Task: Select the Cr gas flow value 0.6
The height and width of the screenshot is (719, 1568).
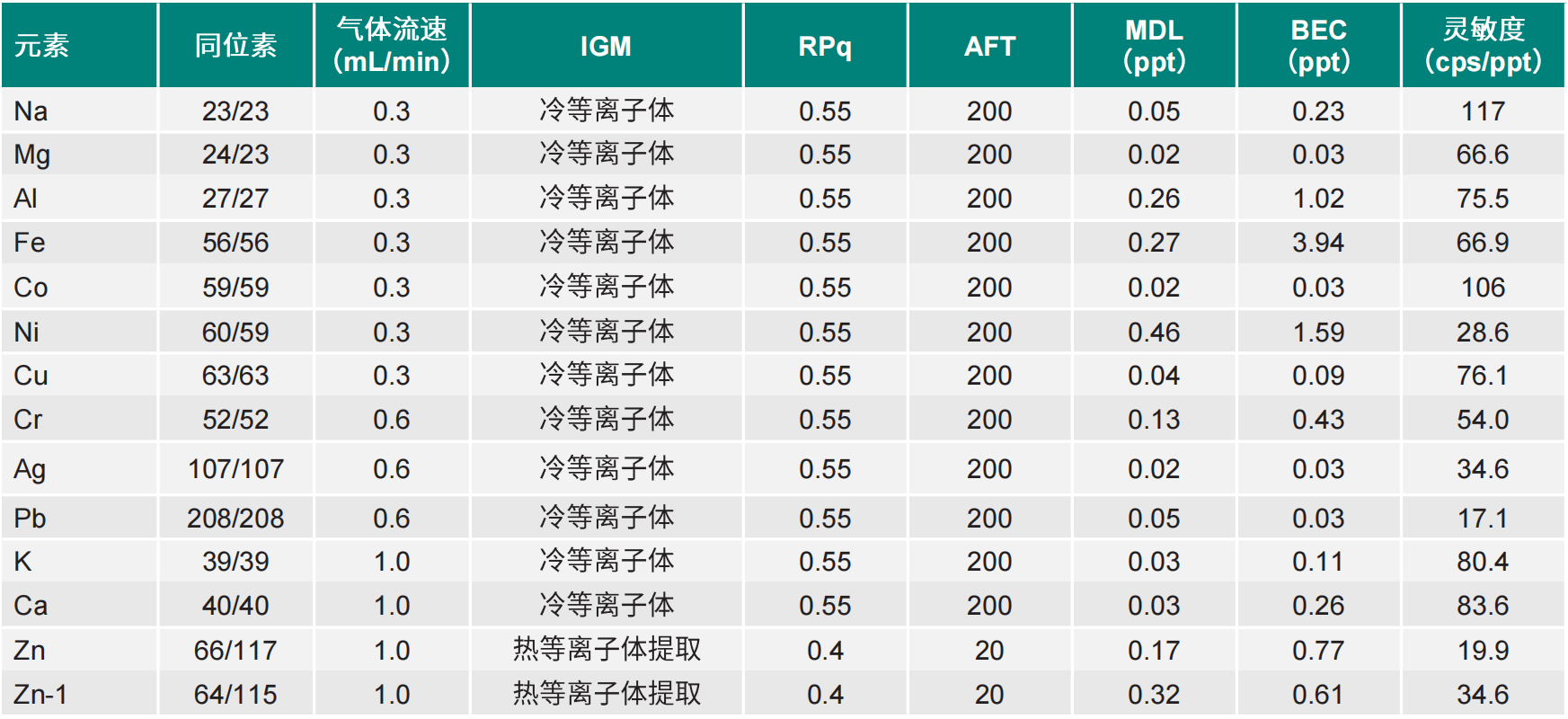Action: click(x=391, y=420)
